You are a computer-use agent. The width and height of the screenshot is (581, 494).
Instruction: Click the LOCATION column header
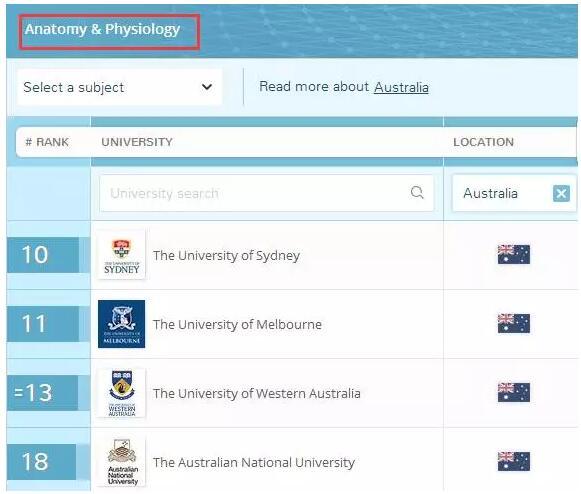coord(484,142)
